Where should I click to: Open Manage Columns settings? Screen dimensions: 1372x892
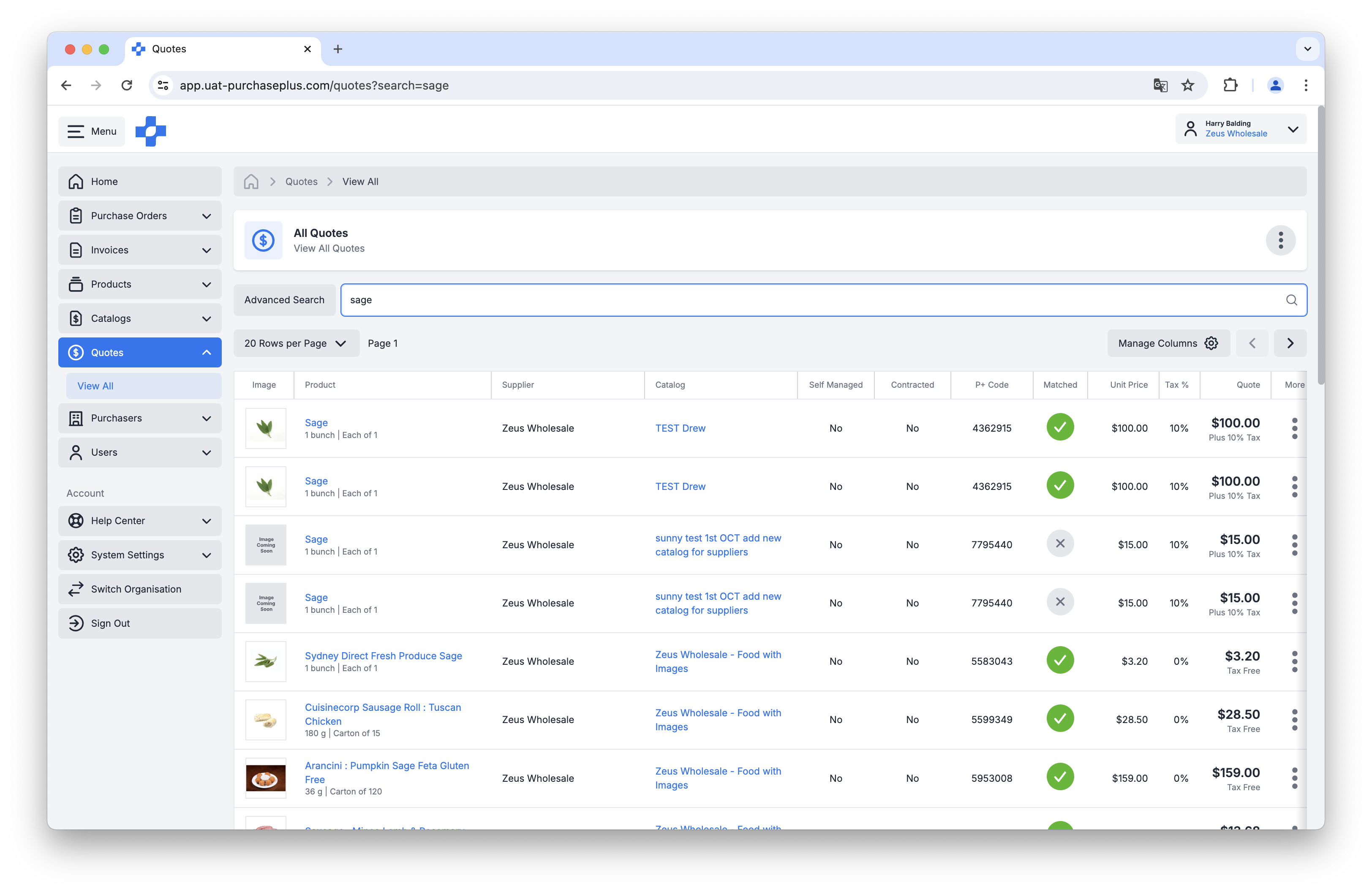point(1168,343)
